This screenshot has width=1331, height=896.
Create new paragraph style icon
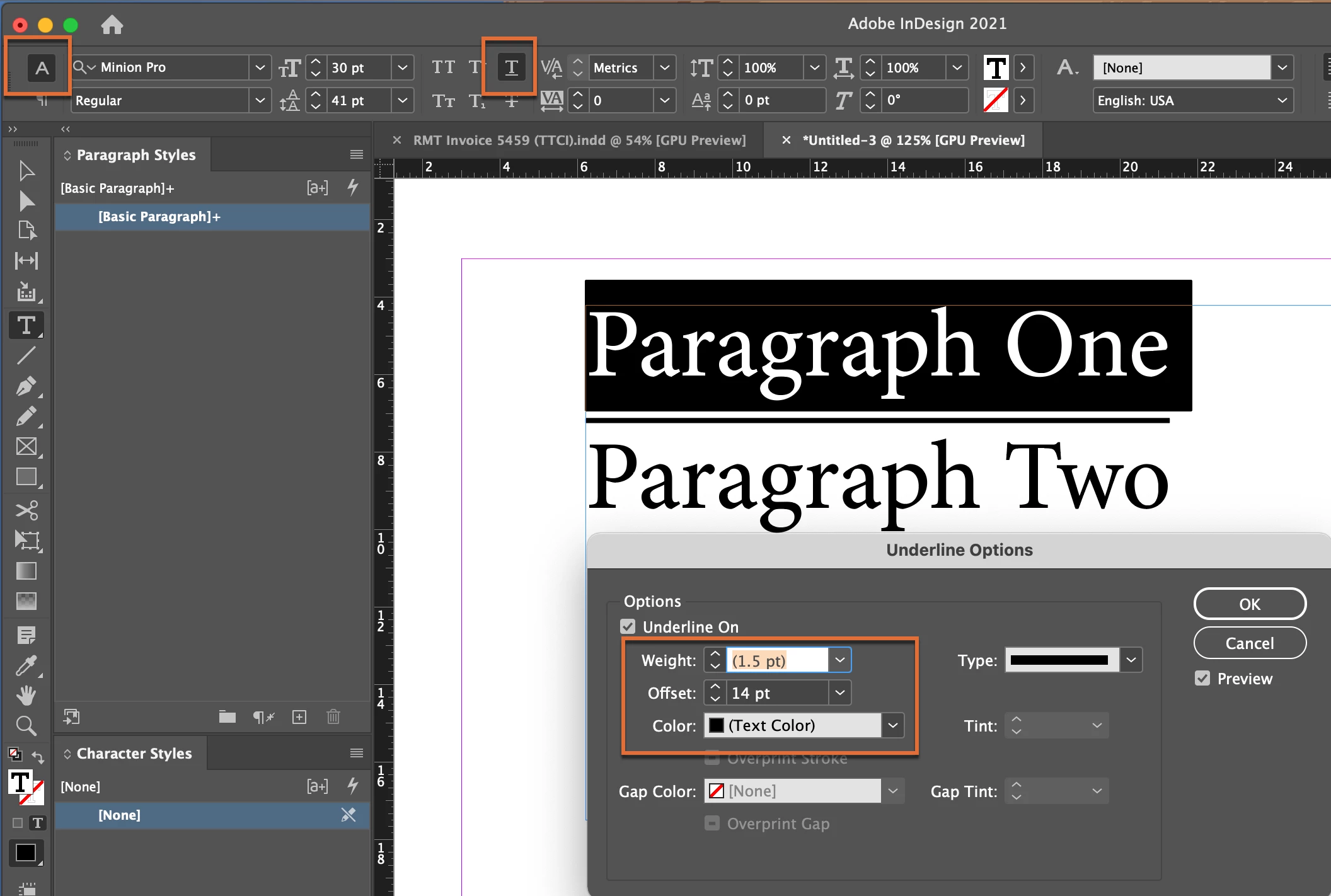click(299, 717)
